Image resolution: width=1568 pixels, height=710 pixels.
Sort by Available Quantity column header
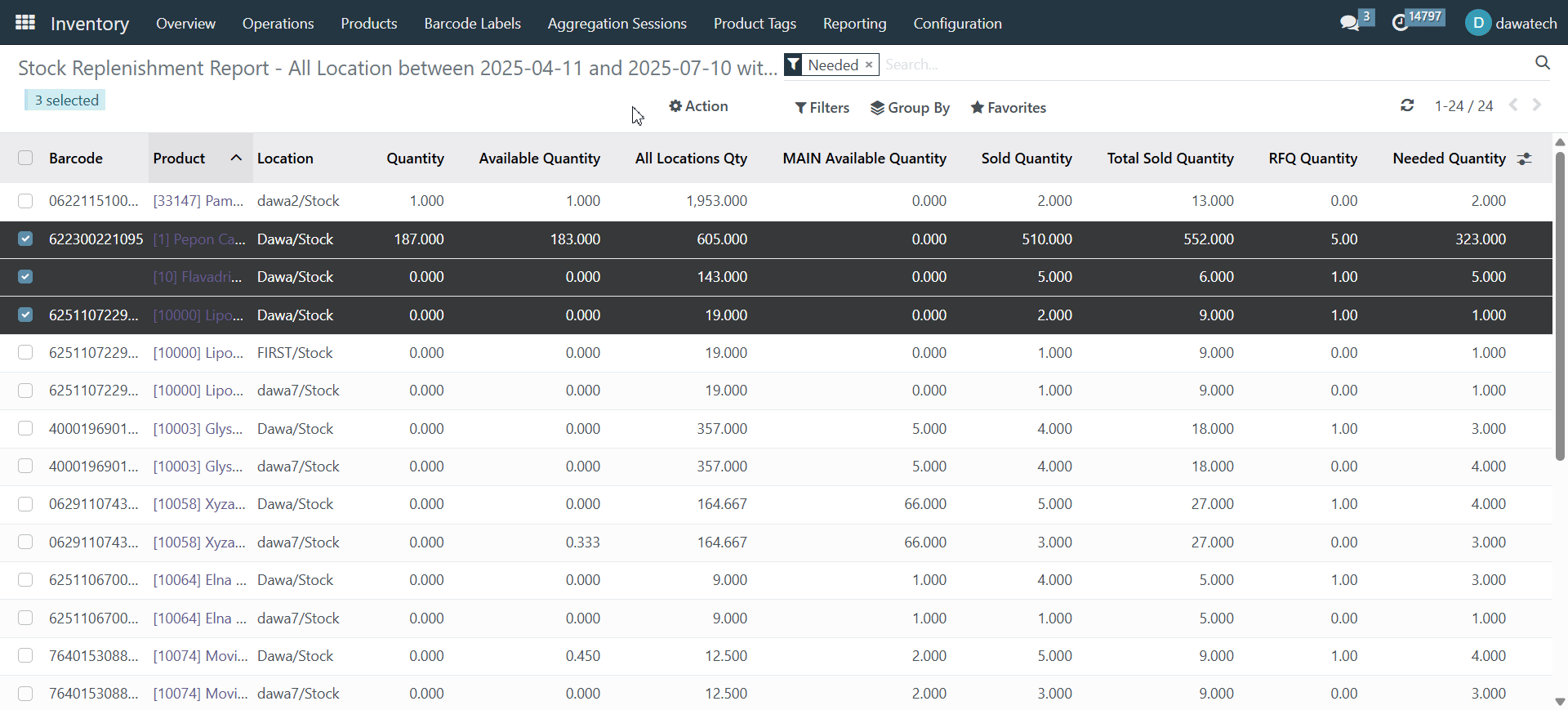pos(539,159)
